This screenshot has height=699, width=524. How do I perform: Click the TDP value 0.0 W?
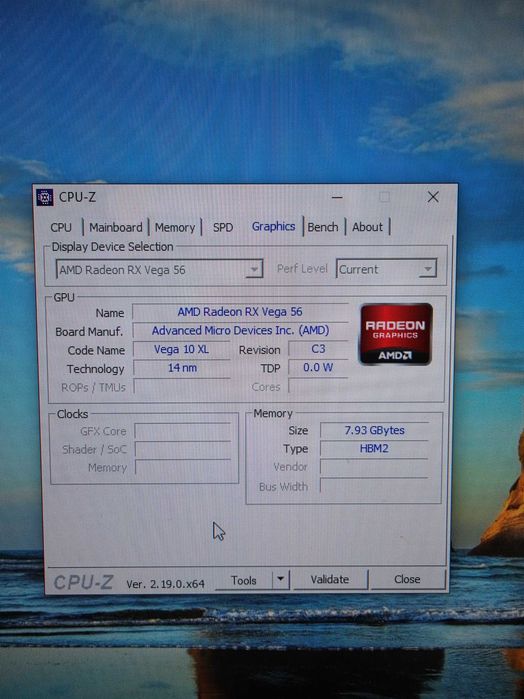point(318,367)
